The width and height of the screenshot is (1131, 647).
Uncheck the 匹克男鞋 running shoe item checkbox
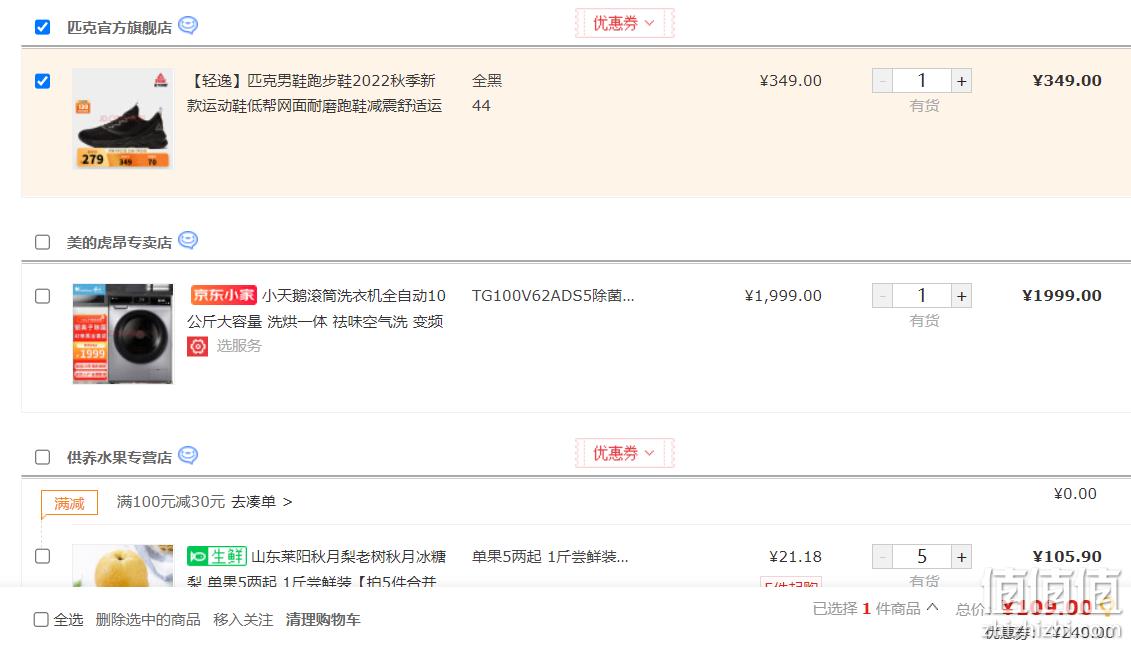point(43,81)
